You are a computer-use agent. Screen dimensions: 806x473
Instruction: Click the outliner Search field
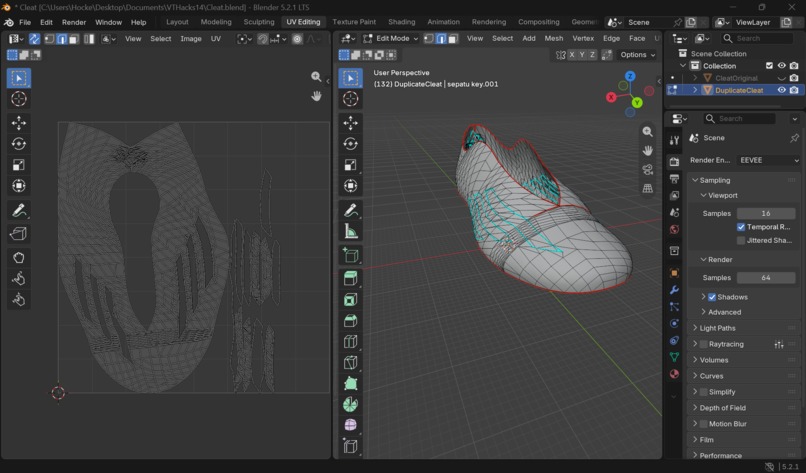click(757, 39)
